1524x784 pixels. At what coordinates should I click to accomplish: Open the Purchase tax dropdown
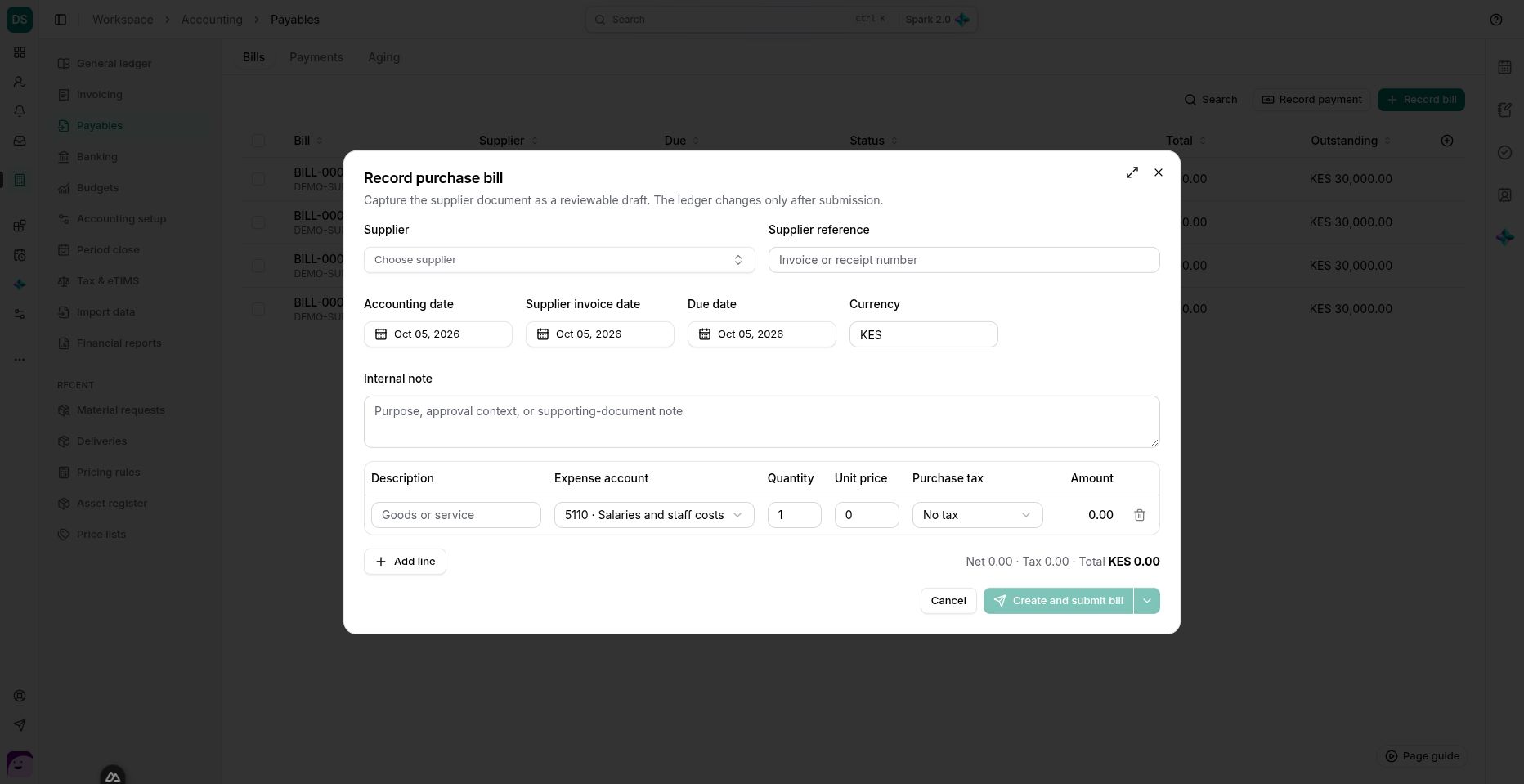[x=978, y=515]
